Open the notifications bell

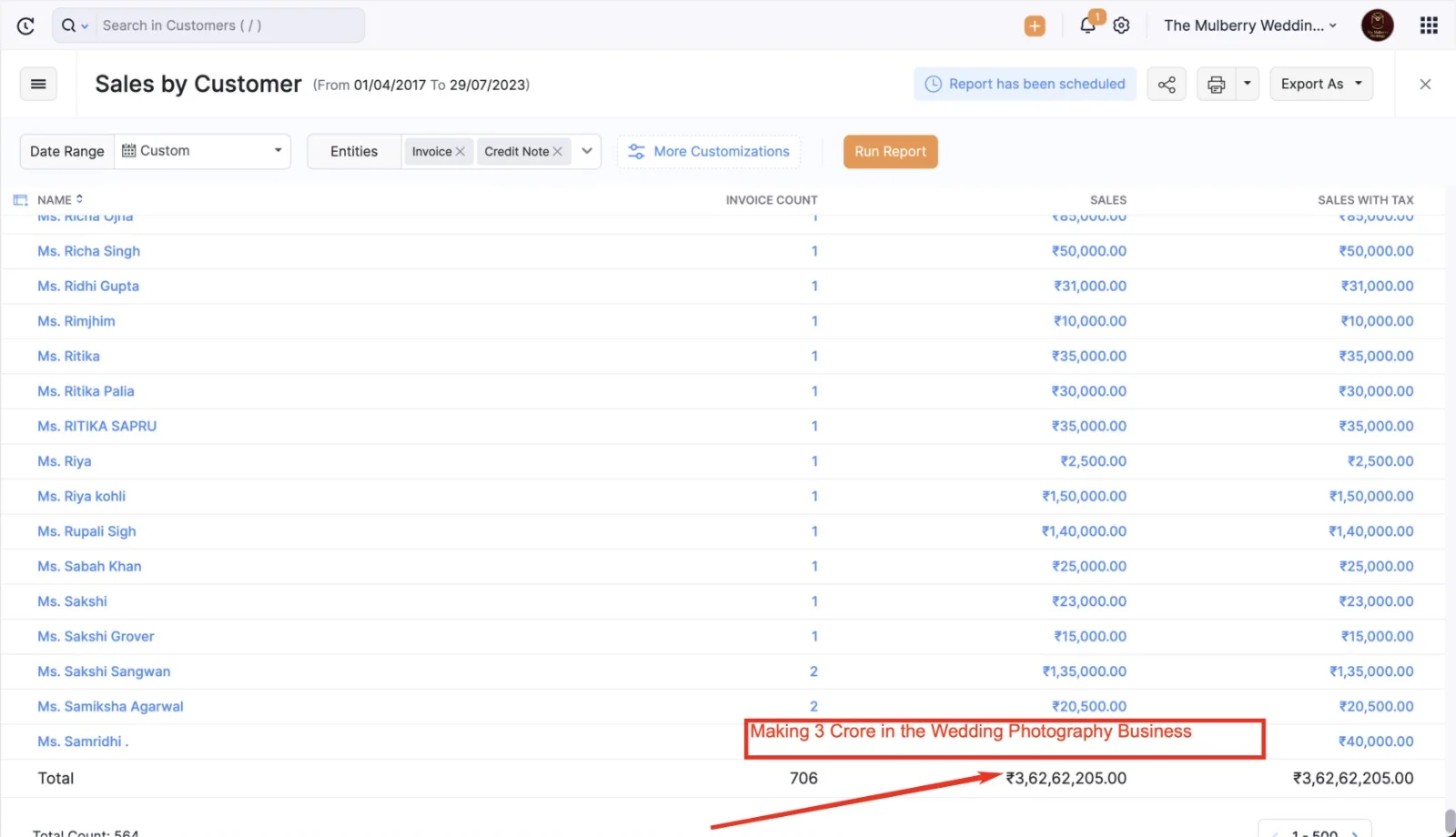tap(1087, 25)
